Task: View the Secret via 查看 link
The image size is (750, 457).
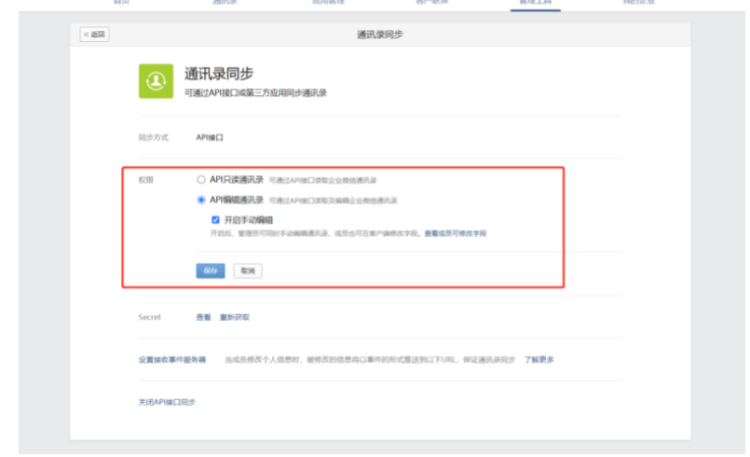Action: 203,317
